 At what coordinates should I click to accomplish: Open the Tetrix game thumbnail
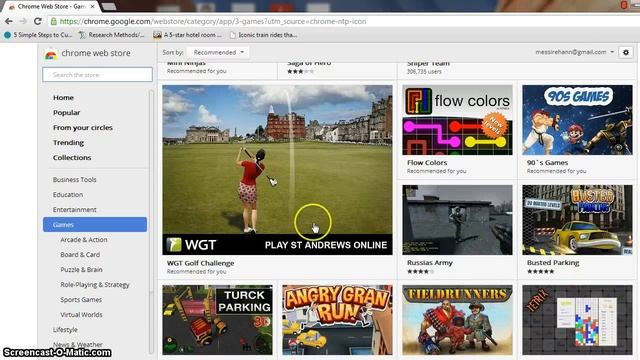click(x=577, y=320)
